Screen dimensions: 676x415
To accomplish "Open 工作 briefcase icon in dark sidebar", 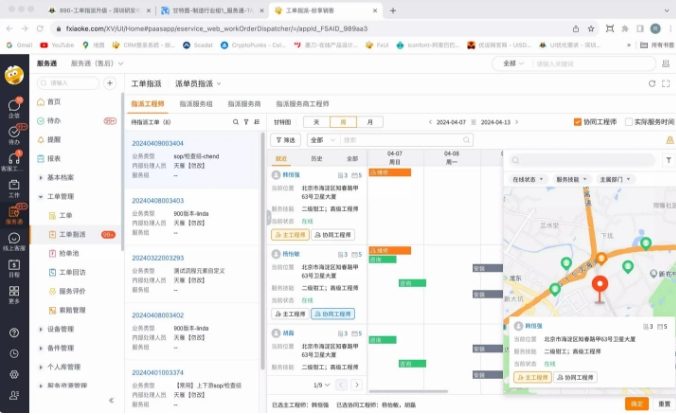I will (x=14, y=188).
